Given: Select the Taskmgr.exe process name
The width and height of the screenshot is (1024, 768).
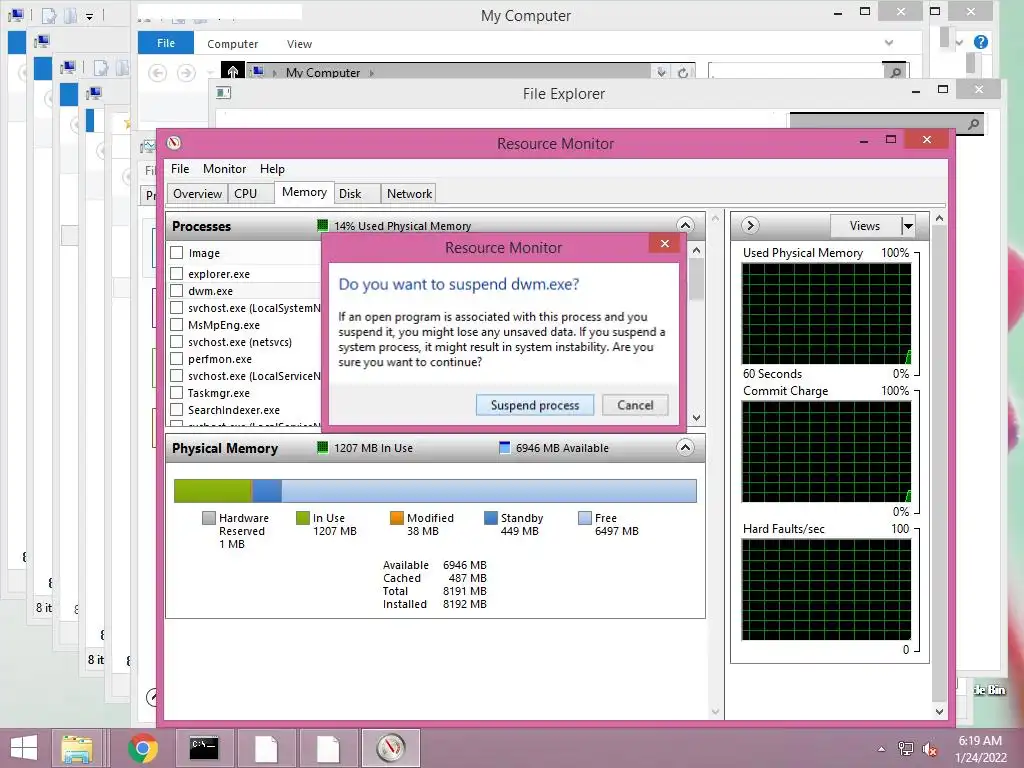Looking at the screenshot, I should coord(219,392).
